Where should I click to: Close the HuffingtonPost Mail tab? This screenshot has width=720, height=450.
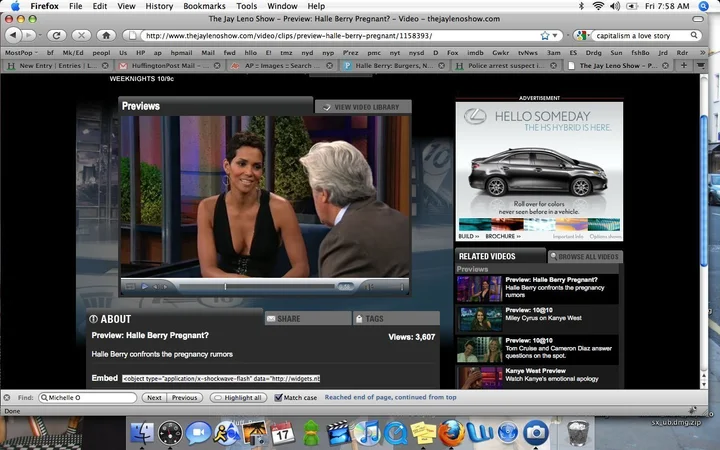(217, 66)
